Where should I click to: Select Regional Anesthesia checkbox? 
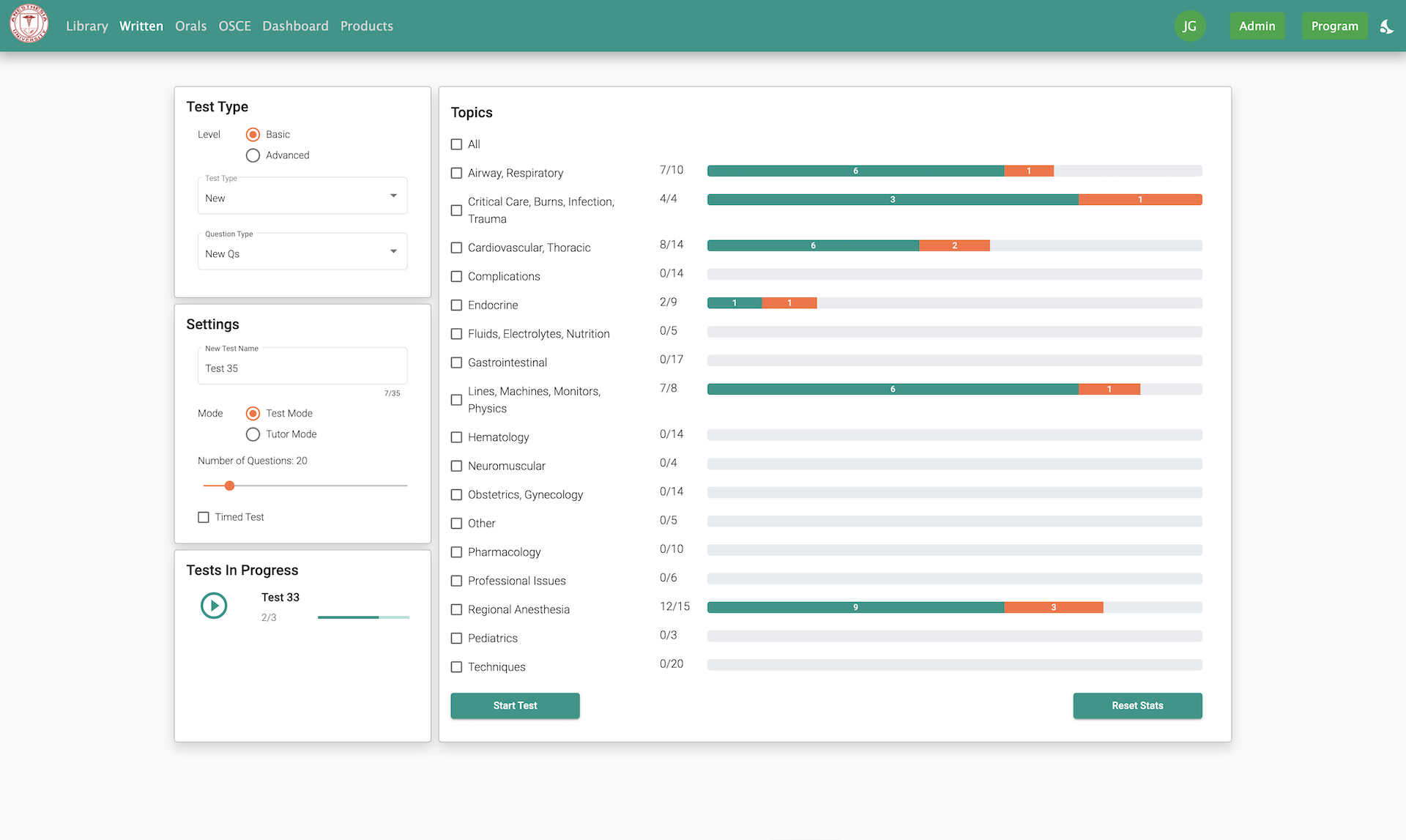click(x=456, y=609)
